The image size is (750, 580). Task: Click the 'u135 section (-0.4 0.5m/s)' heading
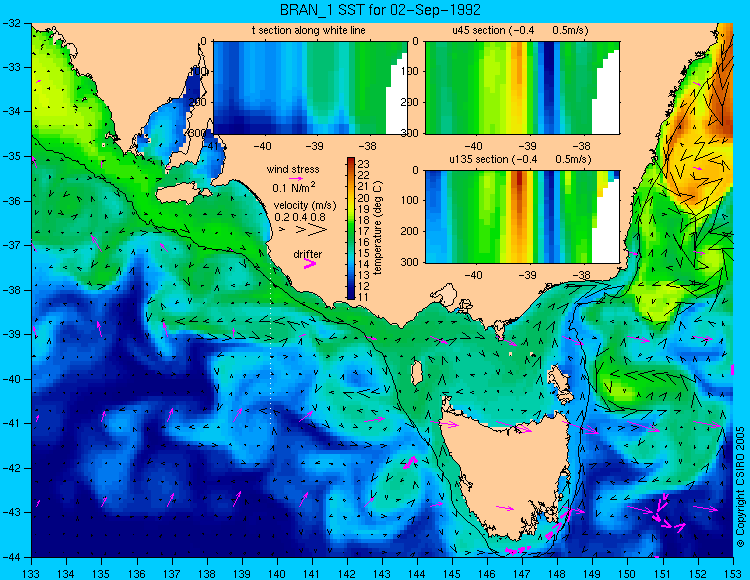coord(520,159)
